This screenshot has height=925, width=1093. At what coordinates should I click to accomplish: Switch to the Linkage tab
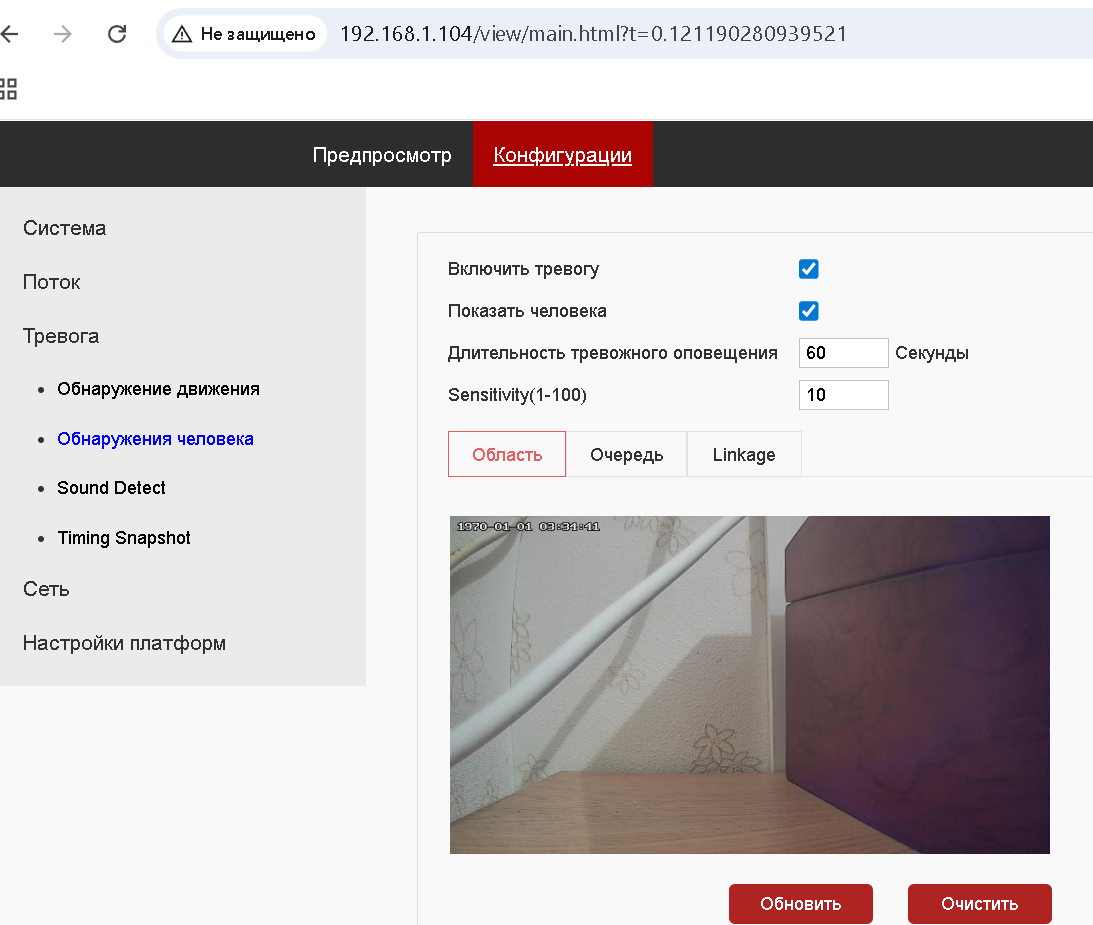(x=744, y=454)
